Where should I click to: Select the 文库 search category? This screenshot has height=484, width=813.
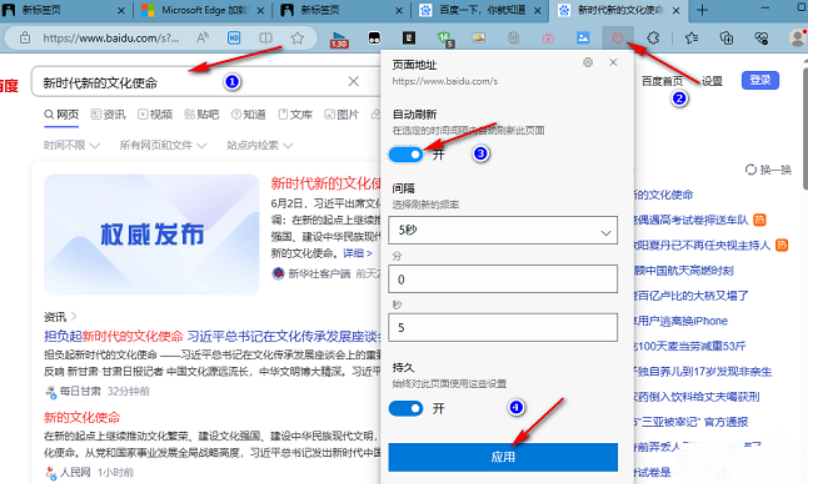[x=295, y=114]
